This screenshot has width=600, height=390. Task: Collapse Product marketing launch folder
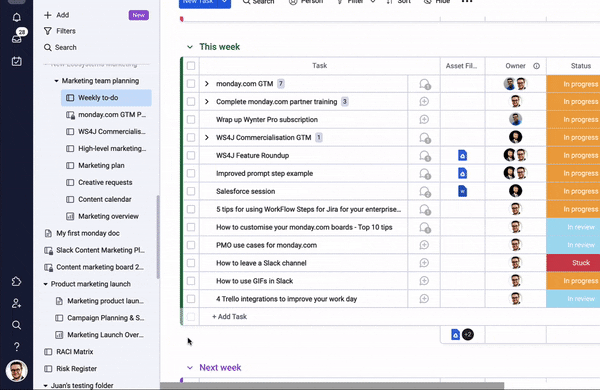46,284
